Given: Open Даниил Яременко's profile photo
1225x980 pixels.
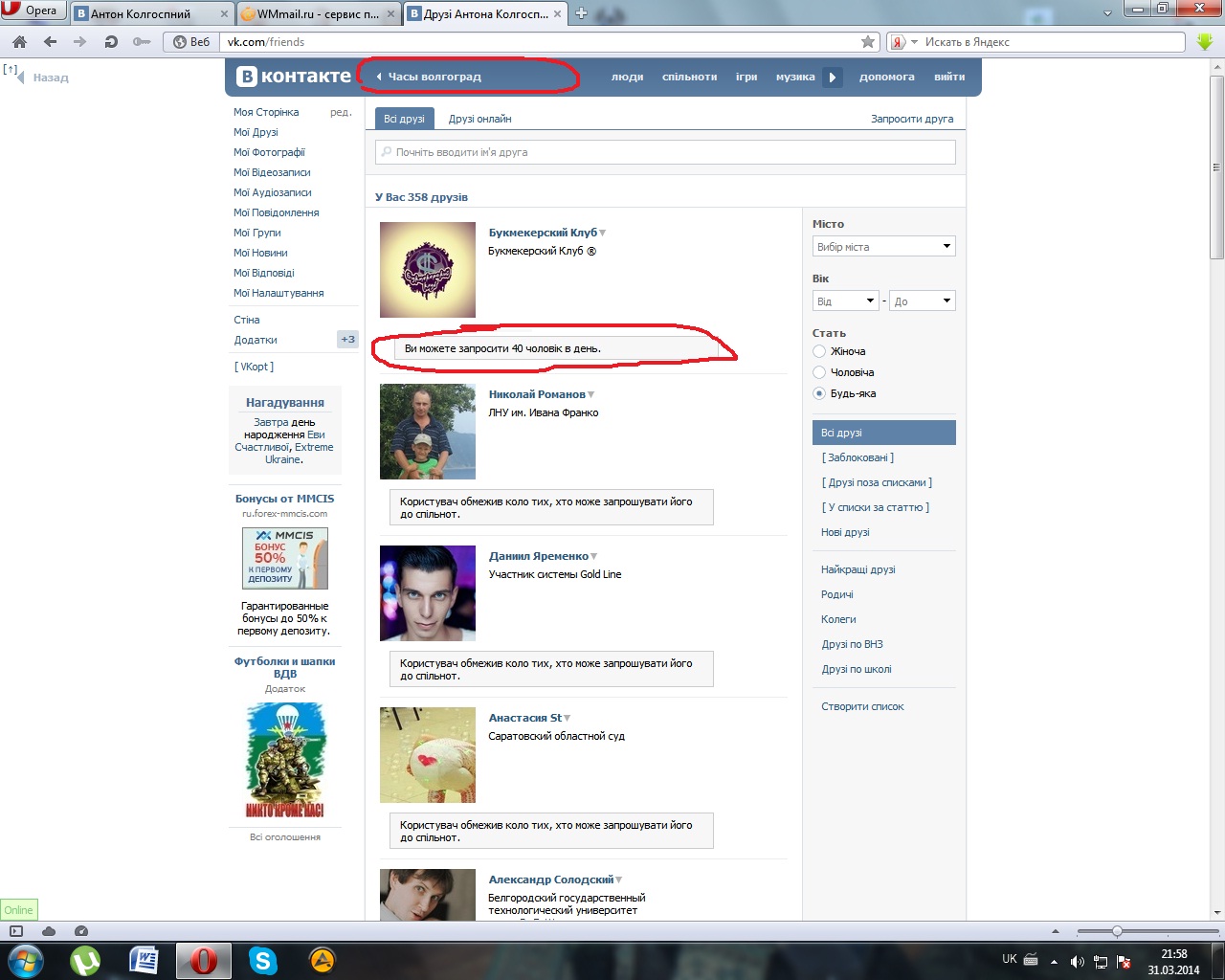Looking at the screenshot, I should [x=428, y=593].
